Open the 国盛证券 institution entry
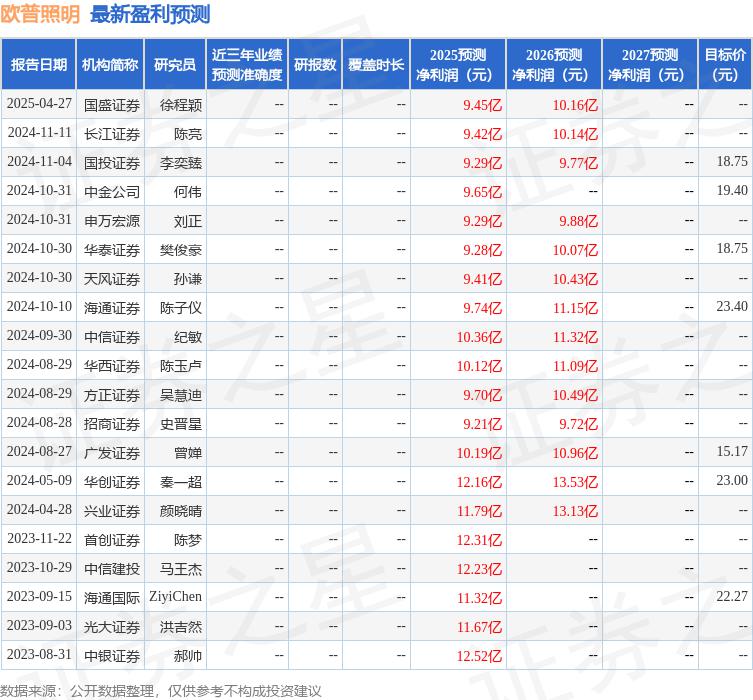The image size is (753, 700). pos(112,104)
